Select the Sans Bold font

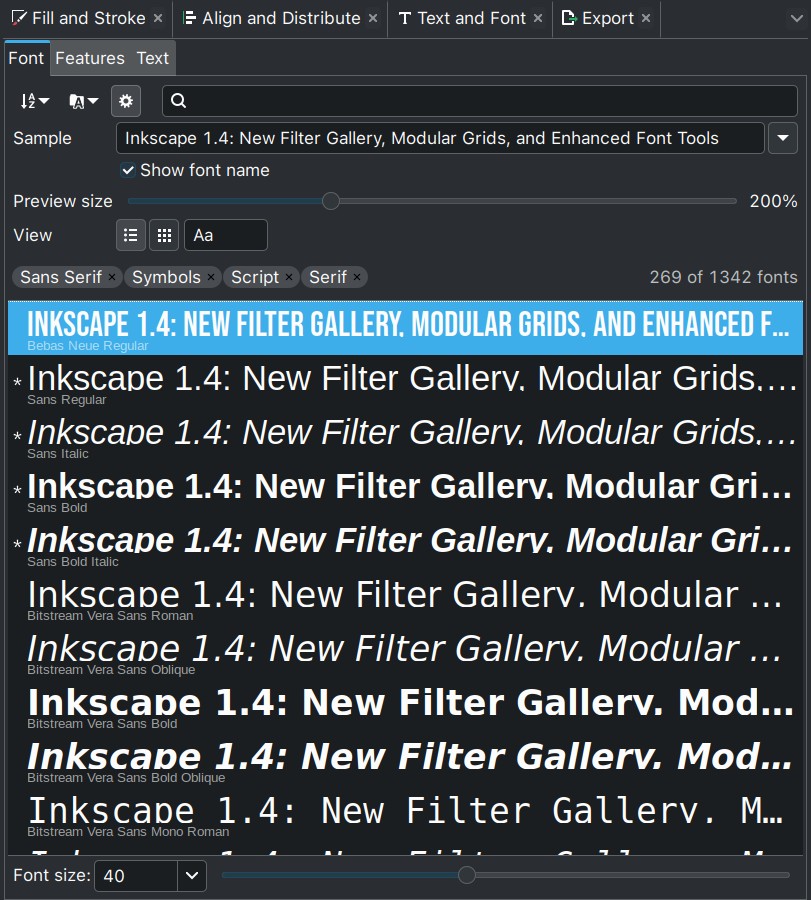click(x=405, y=490)
